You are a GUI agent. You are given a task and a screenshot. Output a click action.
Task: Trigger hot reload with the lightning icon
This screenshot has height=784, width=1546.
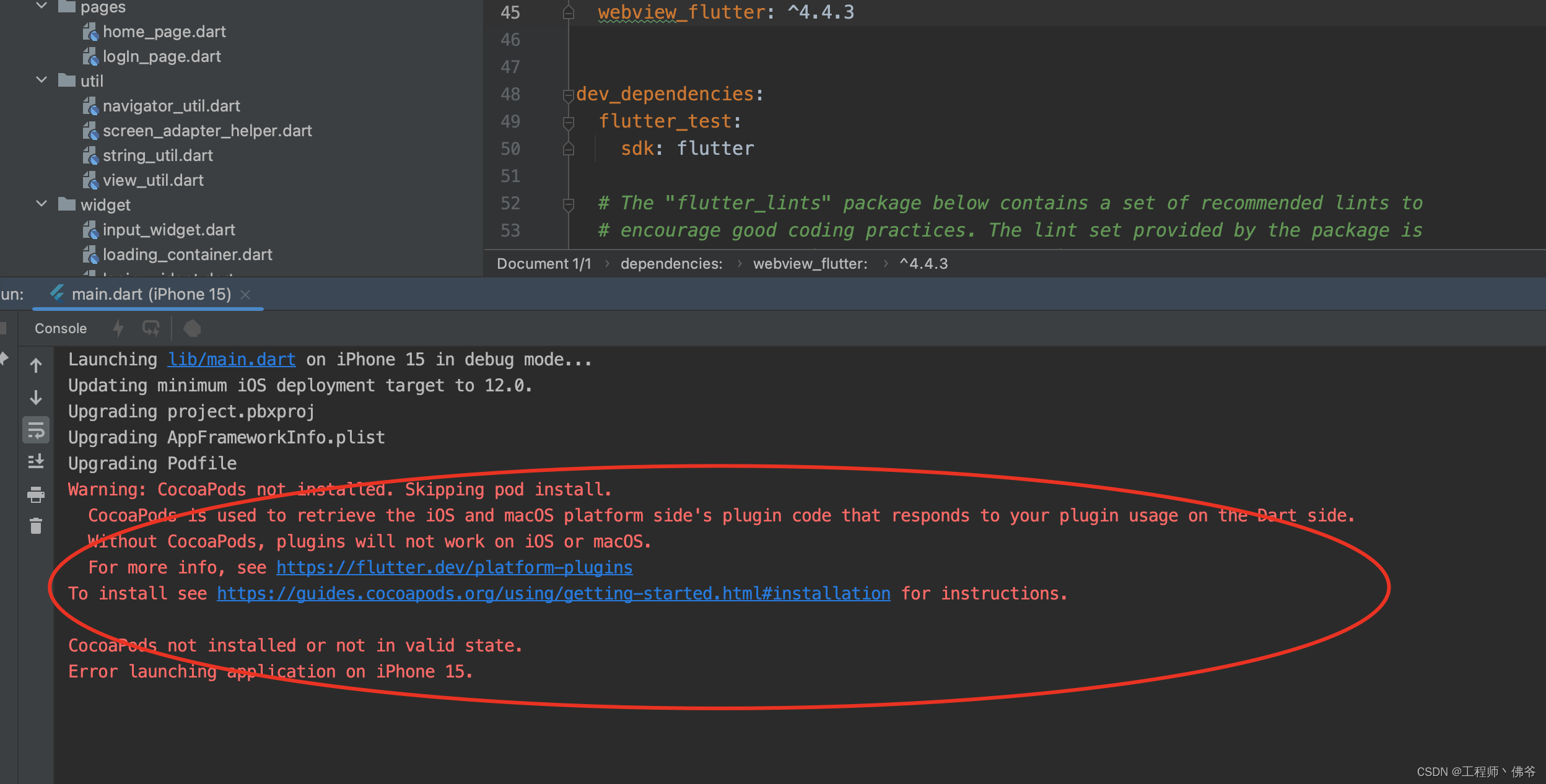tap(118, 328)
